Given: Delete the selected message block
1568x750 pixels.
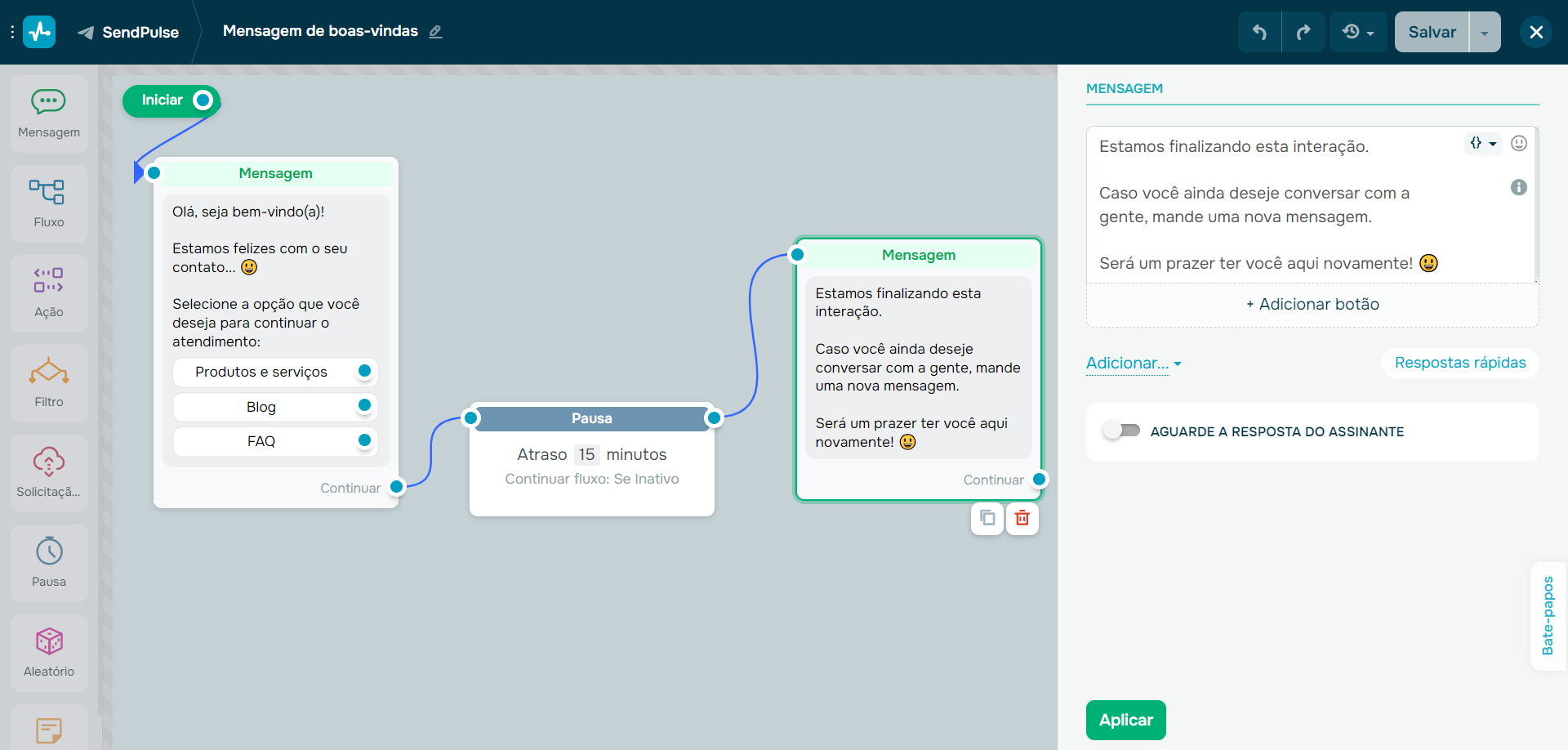Looking at the screenshot, I should click(1022, 518).
